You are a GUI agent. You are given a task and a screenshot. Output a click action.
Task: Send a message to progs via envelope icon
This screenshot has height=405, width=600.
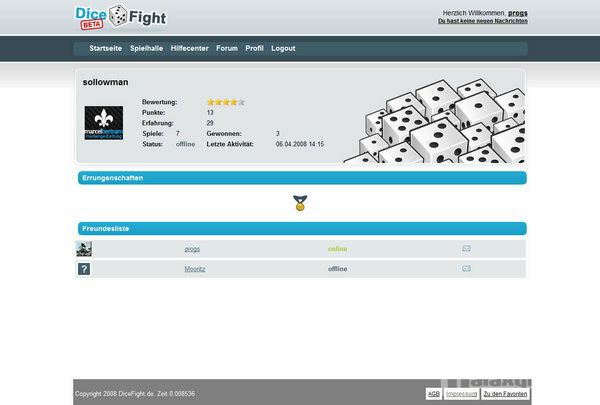[x=466, y=249]
